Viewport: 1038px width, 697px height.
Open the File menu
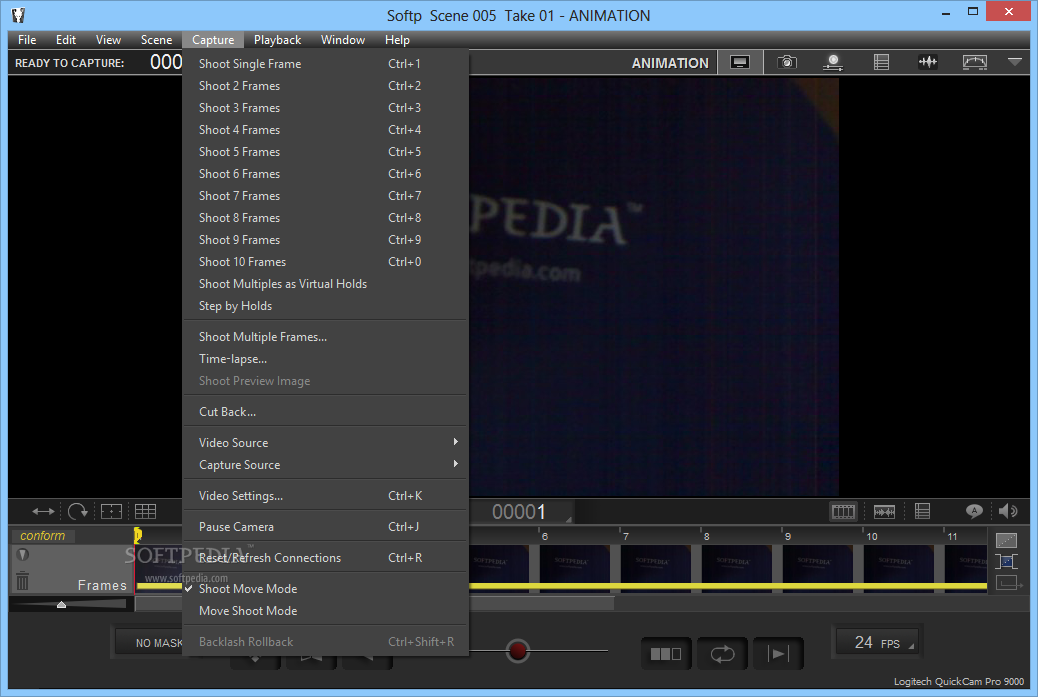(27, 40)
